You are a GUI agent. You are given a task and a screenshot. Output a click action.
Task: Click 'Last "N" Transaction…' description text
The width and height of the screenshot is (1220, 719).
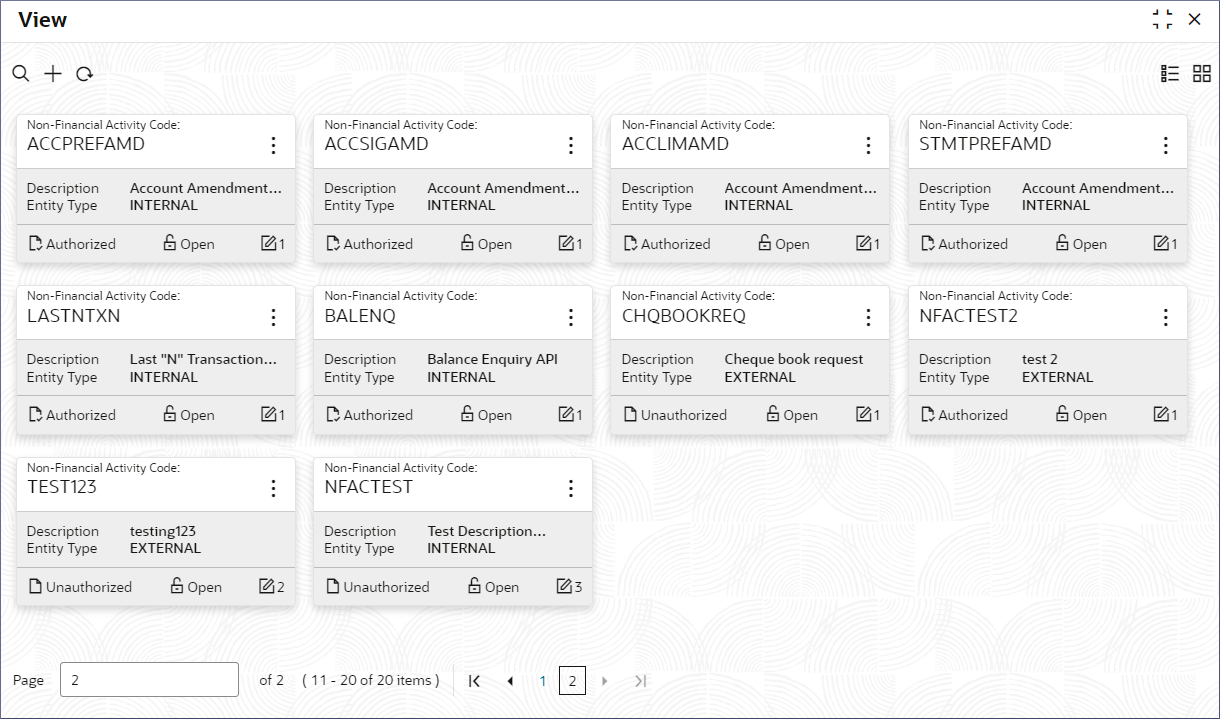coord(204,359)
